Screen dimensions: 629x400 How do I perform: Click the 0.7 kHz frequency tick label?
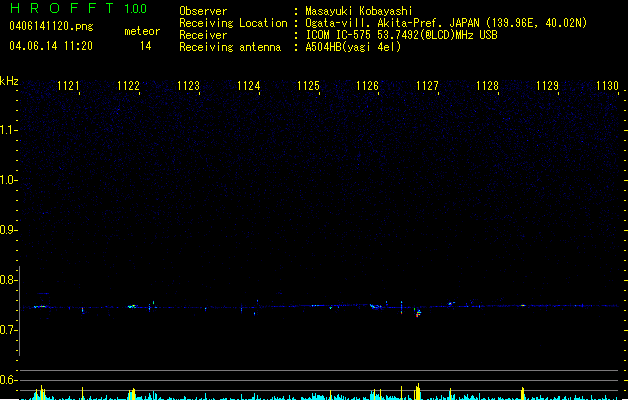pos(8,330)
